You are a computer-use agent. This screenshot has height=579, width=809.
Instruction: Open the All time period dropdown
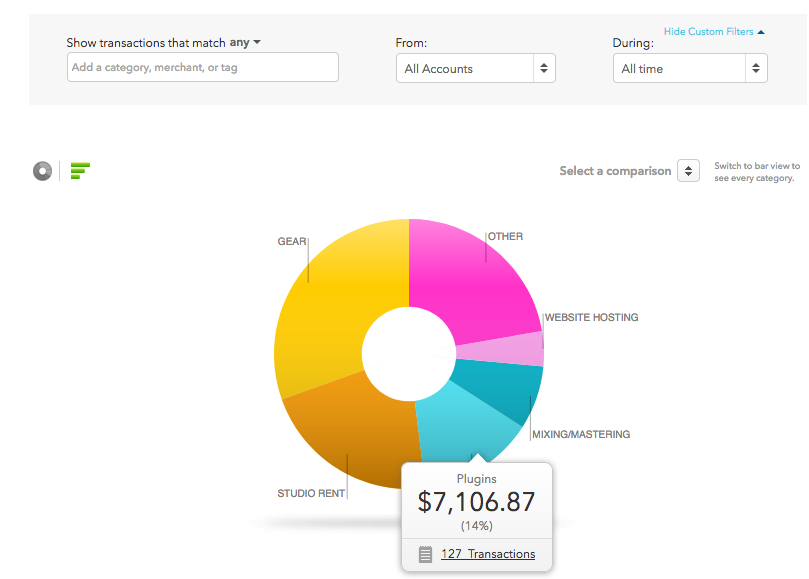(689, 69)
